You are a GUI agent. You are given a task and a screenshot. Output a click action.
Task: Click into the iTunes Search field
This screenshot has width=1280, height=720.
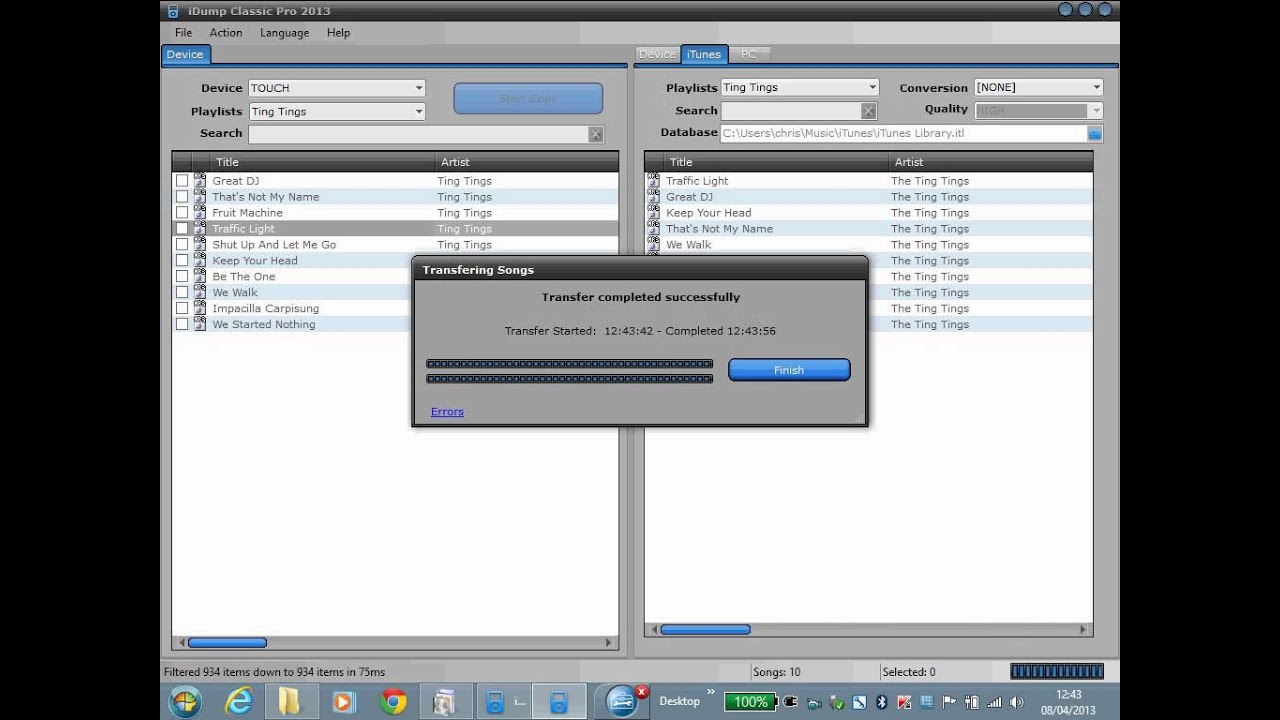tap(791, 111)
